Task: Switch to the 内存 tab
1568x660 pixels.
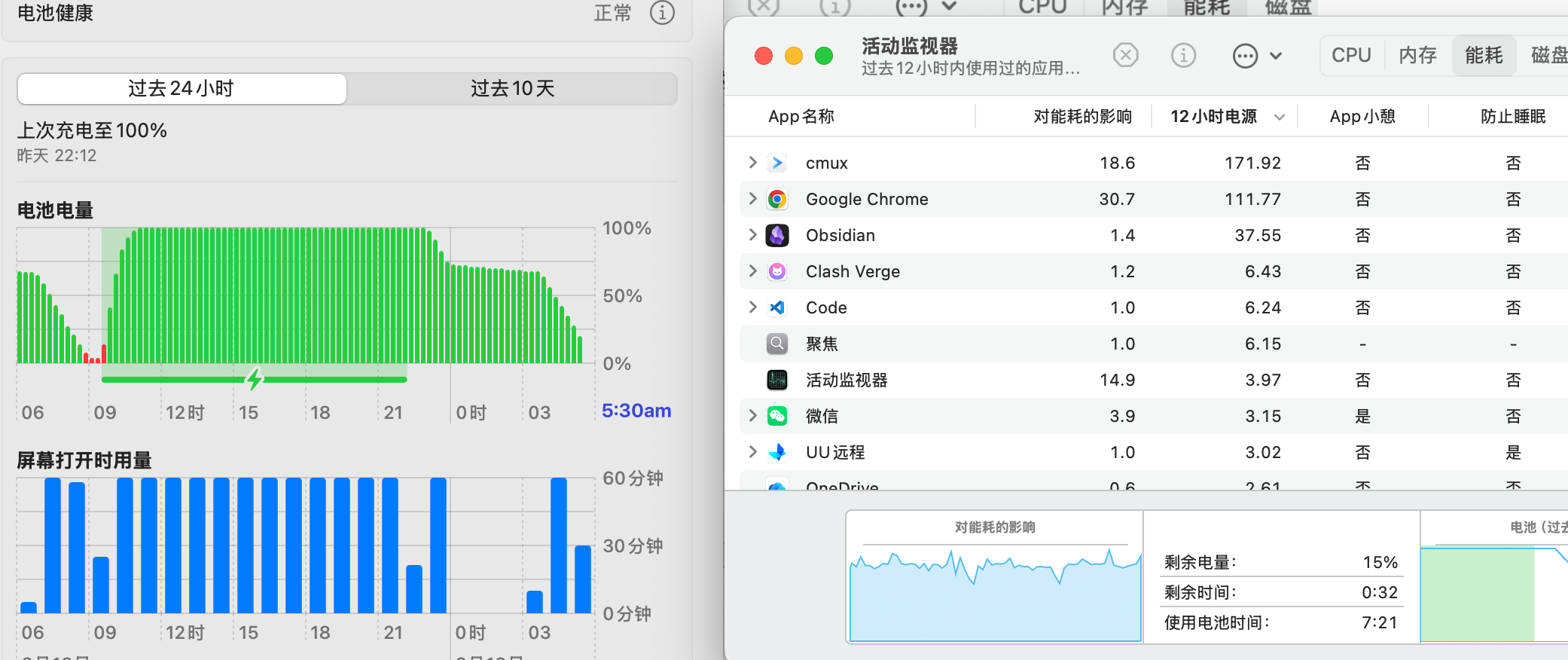Action: click(1417, 56)
